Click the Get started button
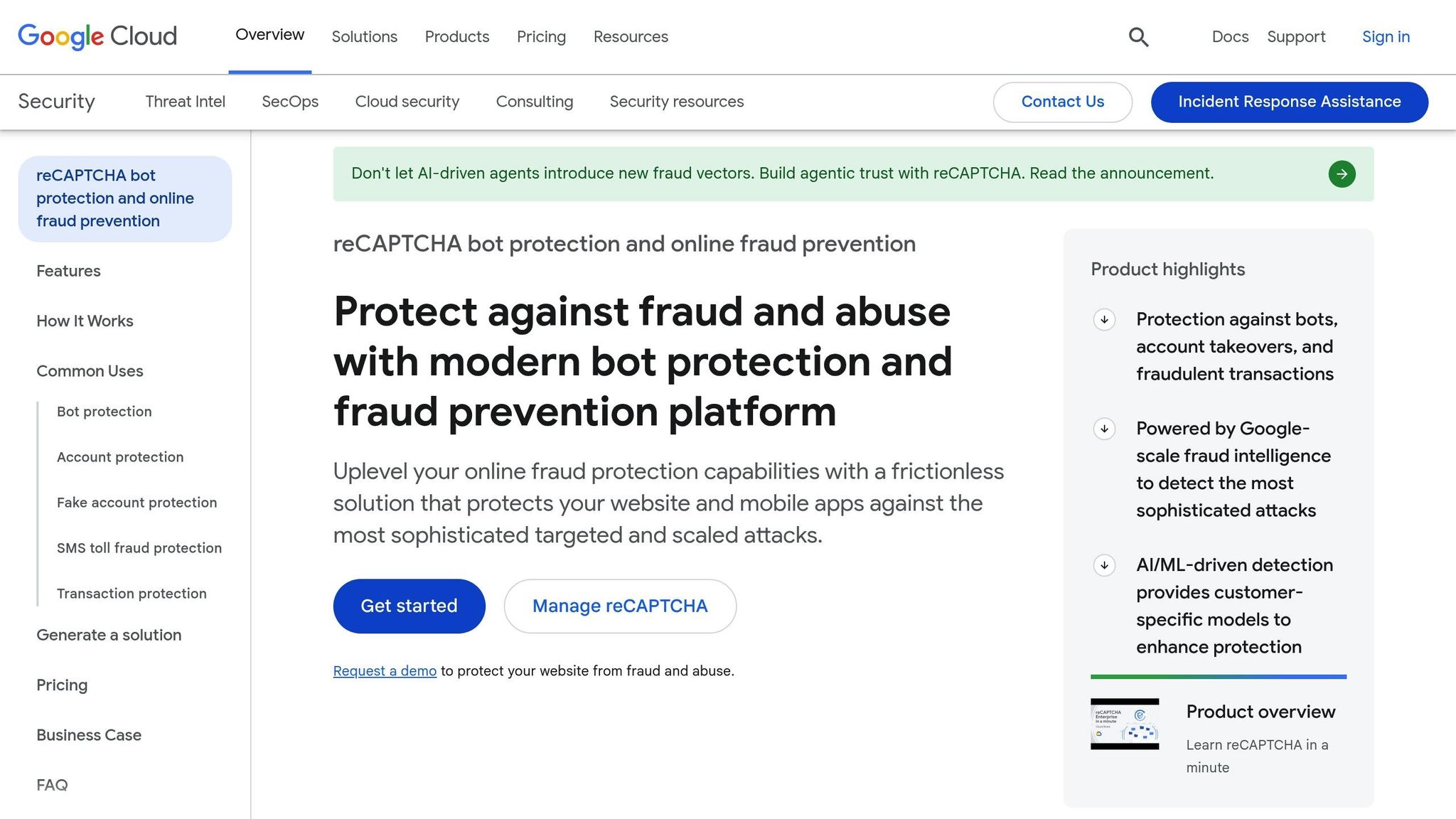The image size is (1456, 819). (x=409, y=606)
